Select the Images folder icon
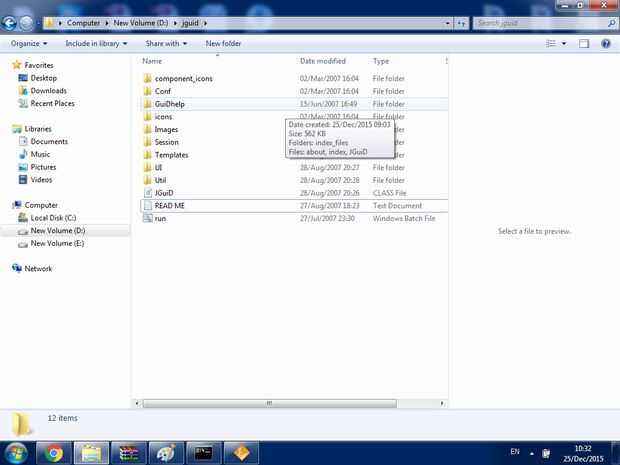The height and width of the screenshot is (465, 620). (147, 129)
